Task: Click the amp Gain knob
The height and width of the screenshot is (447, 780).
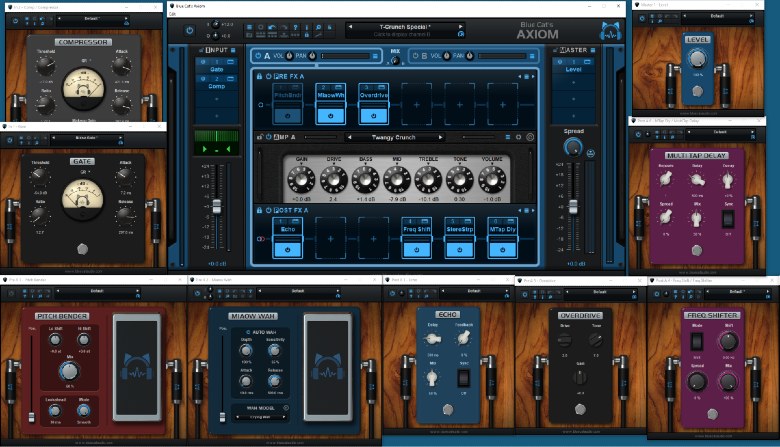Action: tap(299, 179)
